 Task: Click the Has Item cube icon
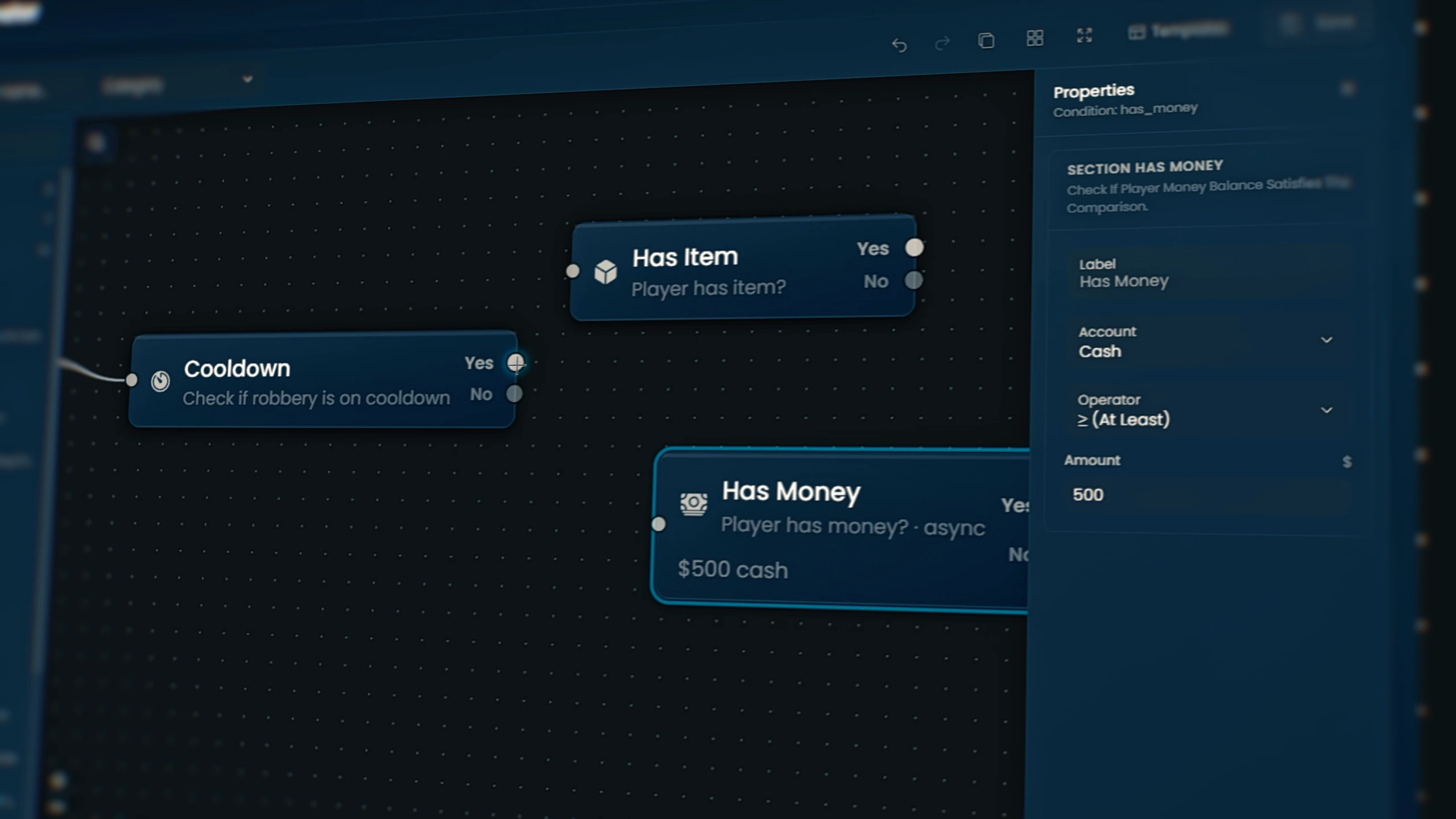coord(606,272)
